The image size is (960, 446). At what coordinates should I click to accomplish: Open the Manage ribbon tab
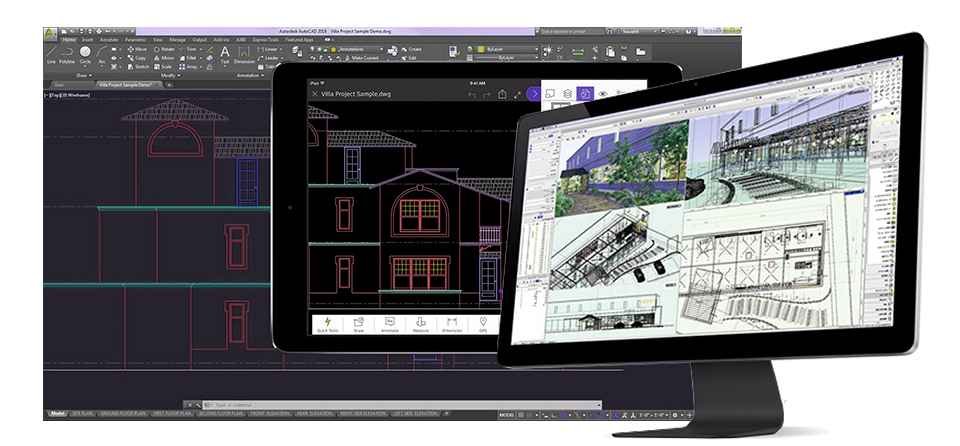[x=178, y=40]
